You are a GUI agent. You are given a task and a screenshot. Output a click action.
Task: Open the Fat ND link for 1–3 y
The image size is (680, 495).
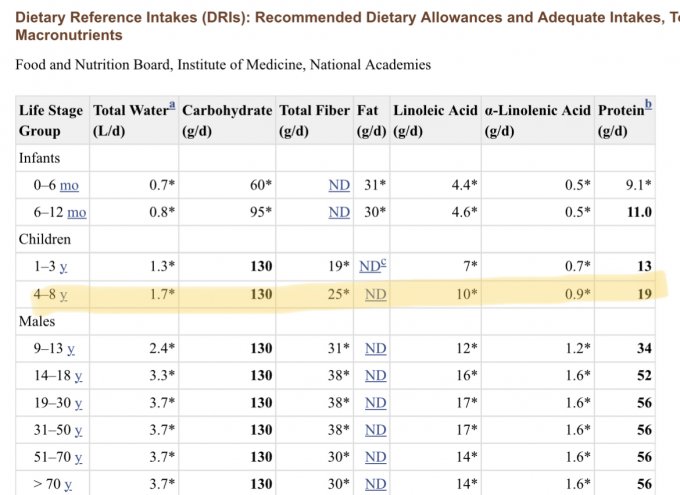(369, 266)
